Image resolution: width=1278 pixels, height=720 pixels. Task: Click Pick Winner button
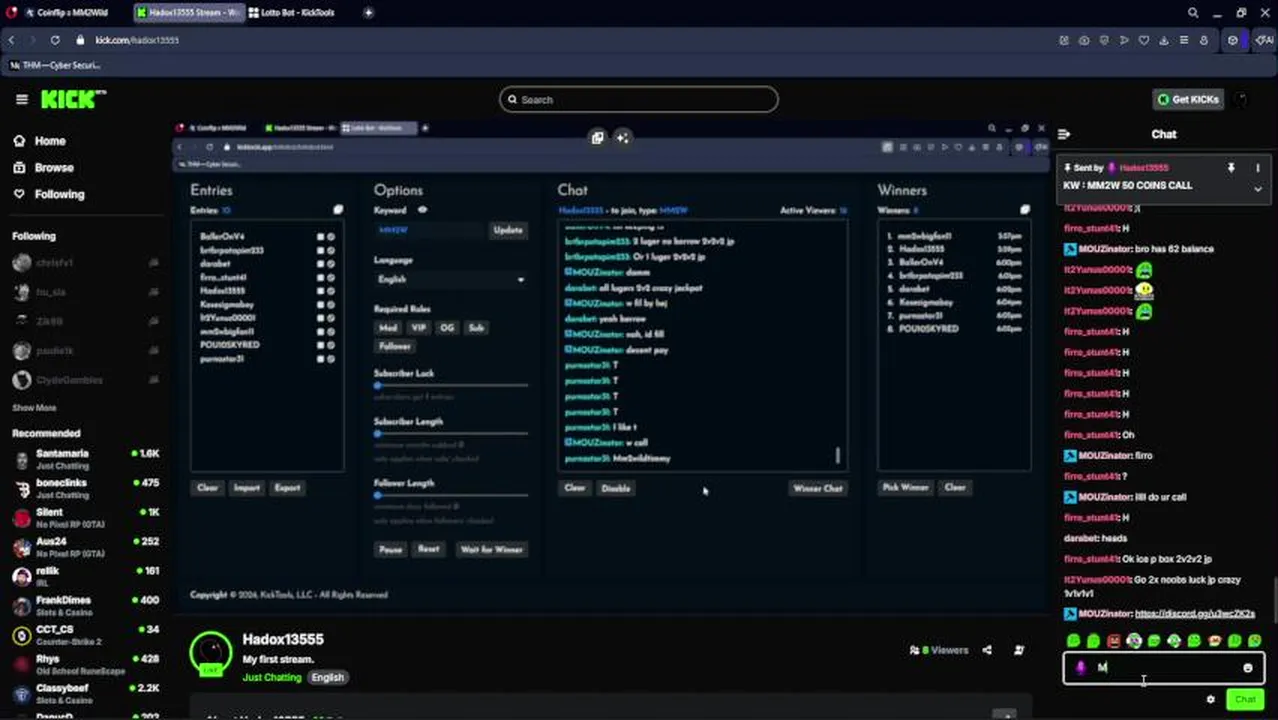point(906,487)
